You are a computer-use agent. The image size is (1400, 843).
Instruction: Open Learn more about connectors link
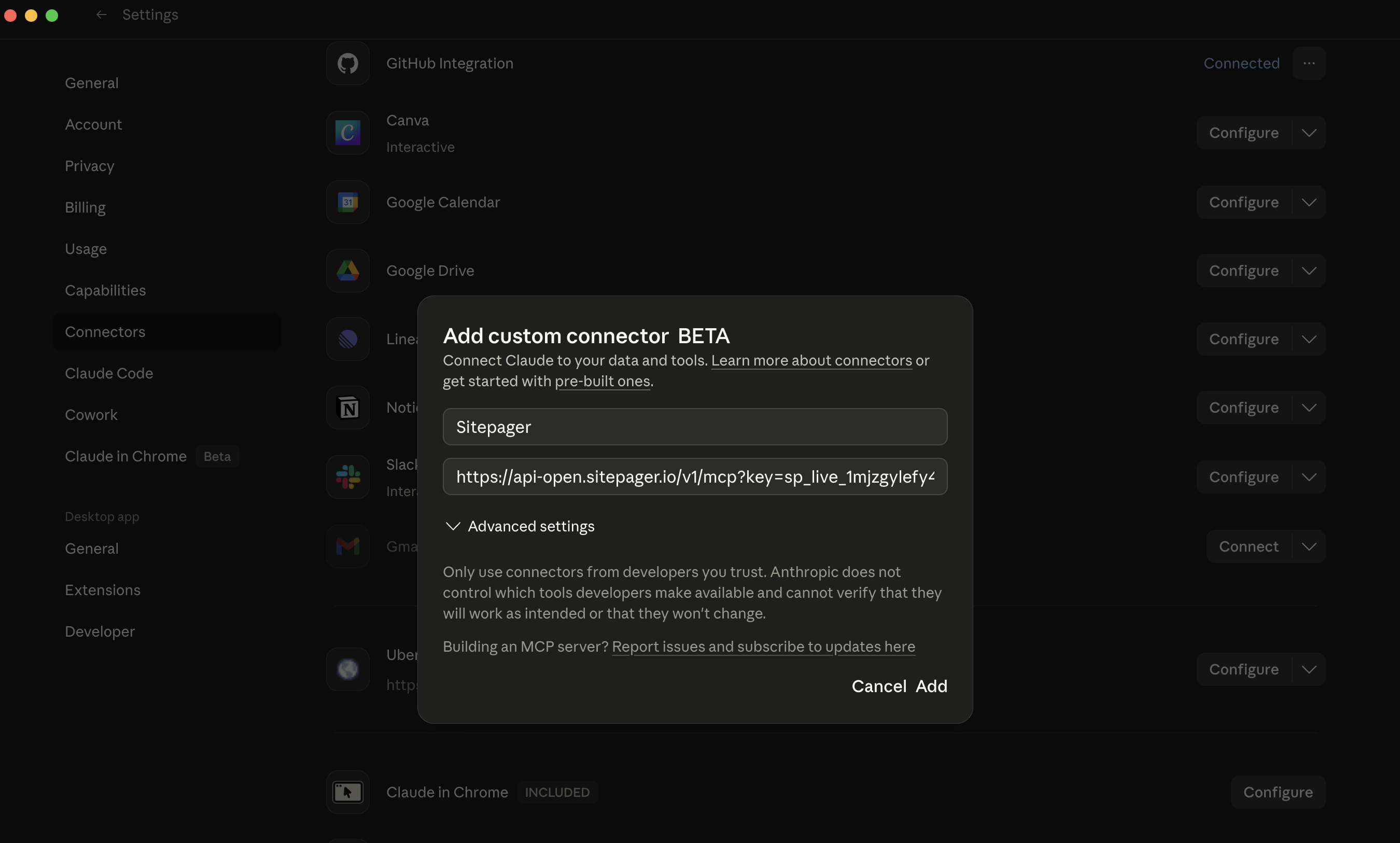(811, 361)
